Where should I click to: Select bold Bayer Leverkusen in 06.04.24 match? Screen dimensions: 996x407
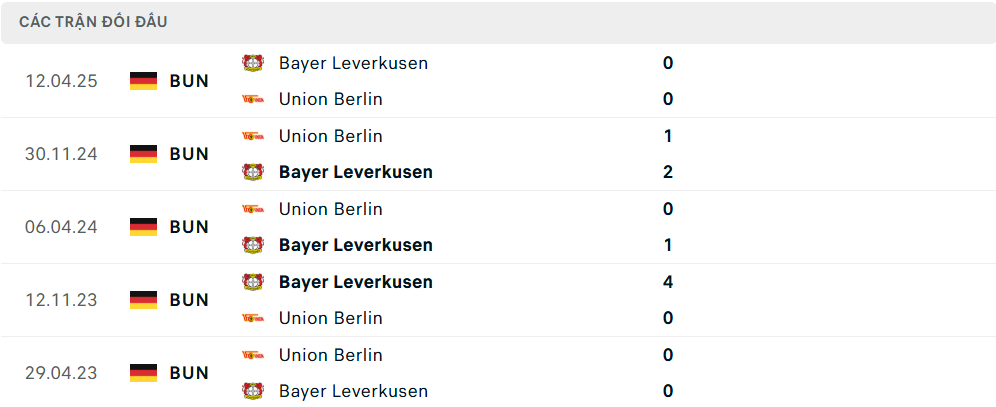355,245
